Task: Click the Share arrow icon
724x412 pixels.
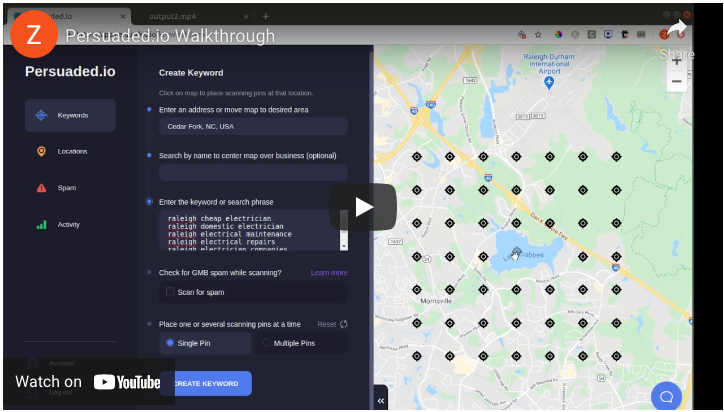Action: (x=677, y=29)
